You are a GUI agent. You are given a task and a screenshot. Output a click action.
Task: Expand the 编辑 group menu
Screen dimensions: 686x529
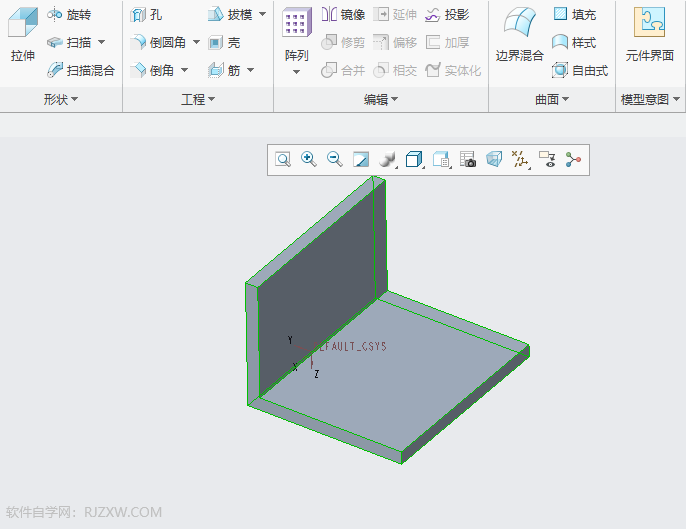click(x=380, y=100)
